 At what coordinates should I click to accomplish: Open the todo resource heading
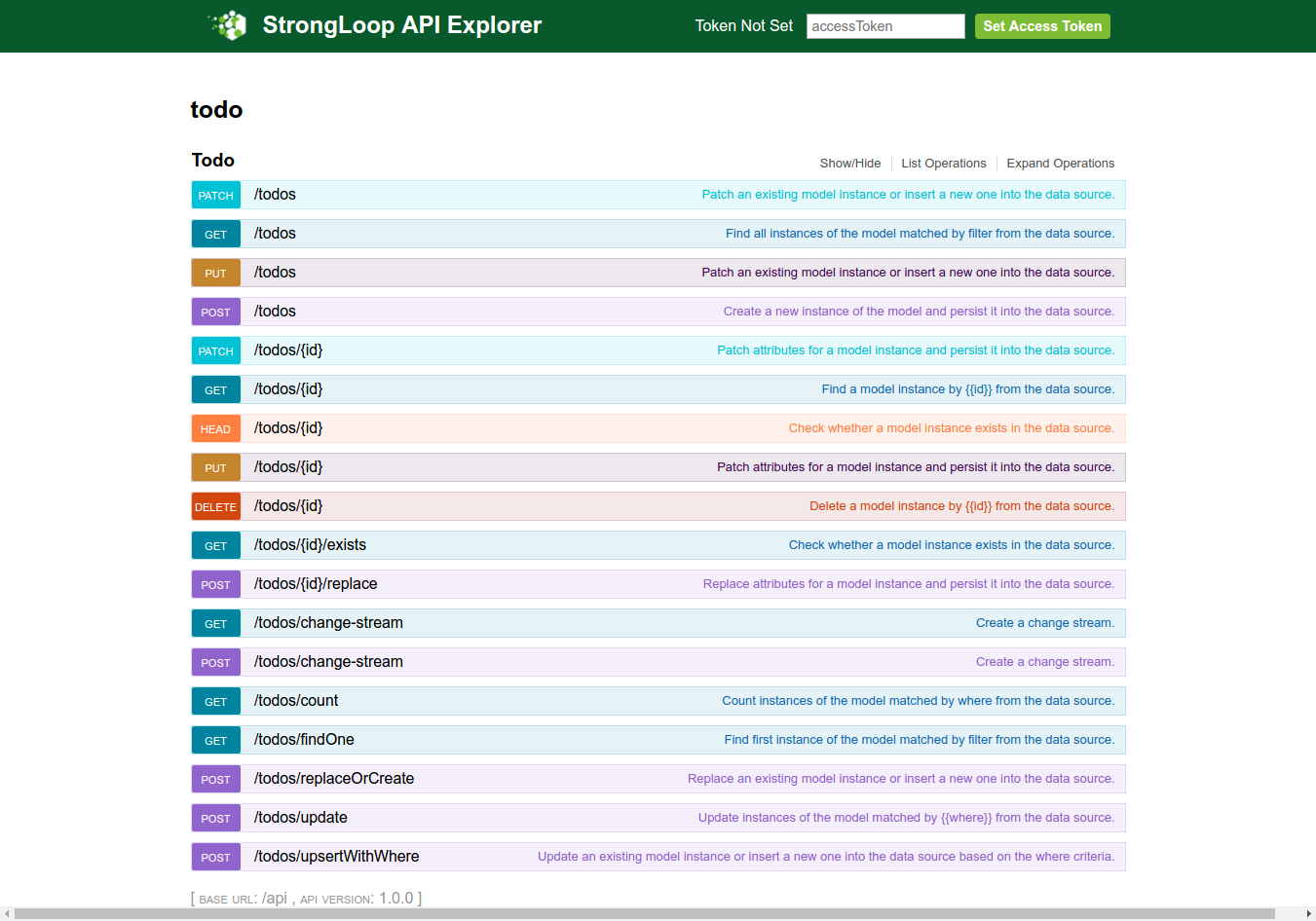pyautogui.click(x=216, y=110)
